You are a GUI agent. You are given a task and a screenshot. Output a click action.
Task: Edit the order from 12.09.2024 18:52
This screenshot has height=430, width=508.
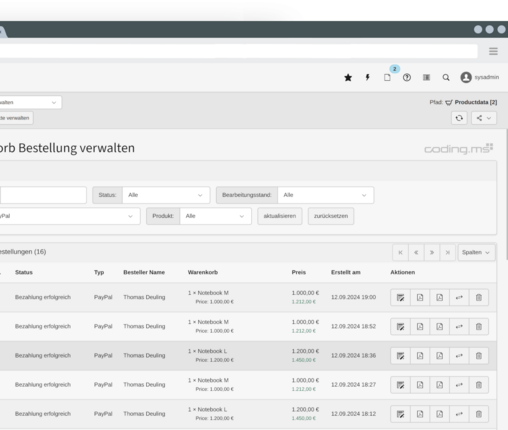coord(400,327)
